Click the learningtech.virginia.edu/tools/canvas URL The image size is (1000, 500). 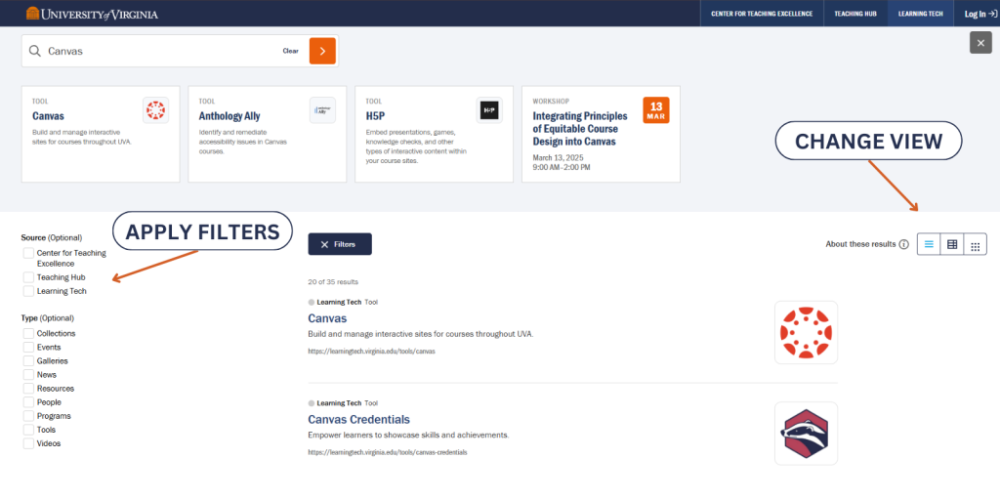pyautogui.click(x=372, y=351)
